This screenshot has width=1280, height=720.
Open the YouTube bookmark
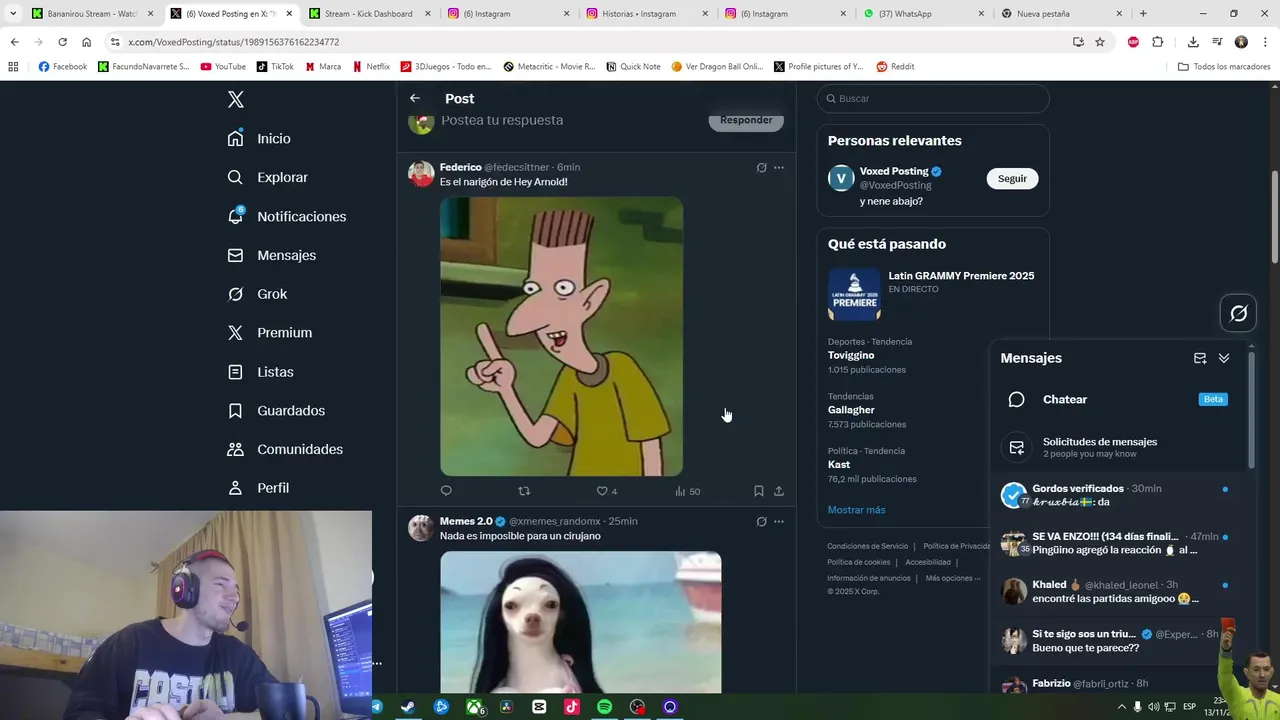pyautogui.click(x=223, y=67)
